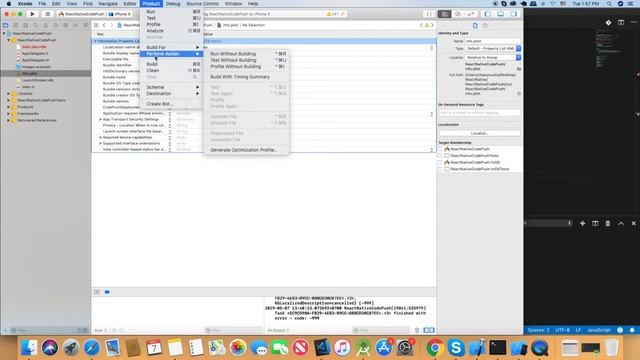
Task: Open the Build For submenu
Action: 171,47
